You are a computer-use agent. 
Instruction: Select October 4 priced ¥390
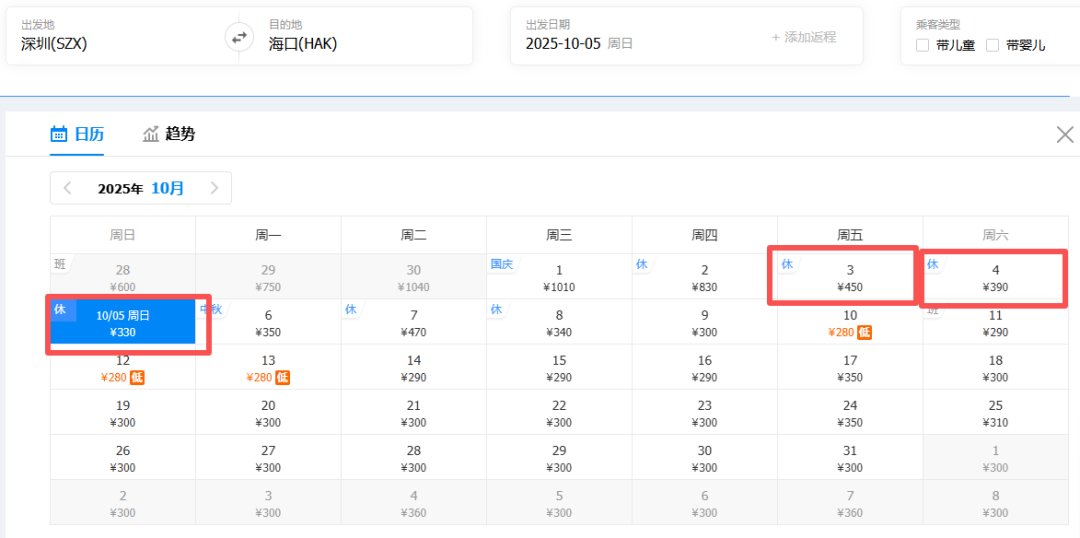click(994, 278)
